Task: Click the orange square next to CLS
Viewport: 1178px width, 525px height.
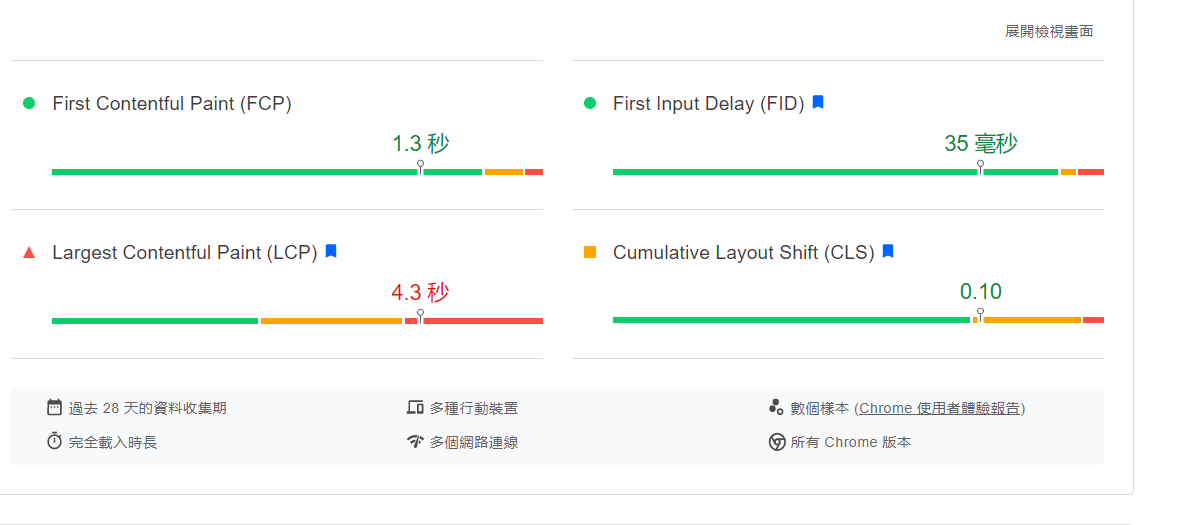Action: tap(589, 252)
